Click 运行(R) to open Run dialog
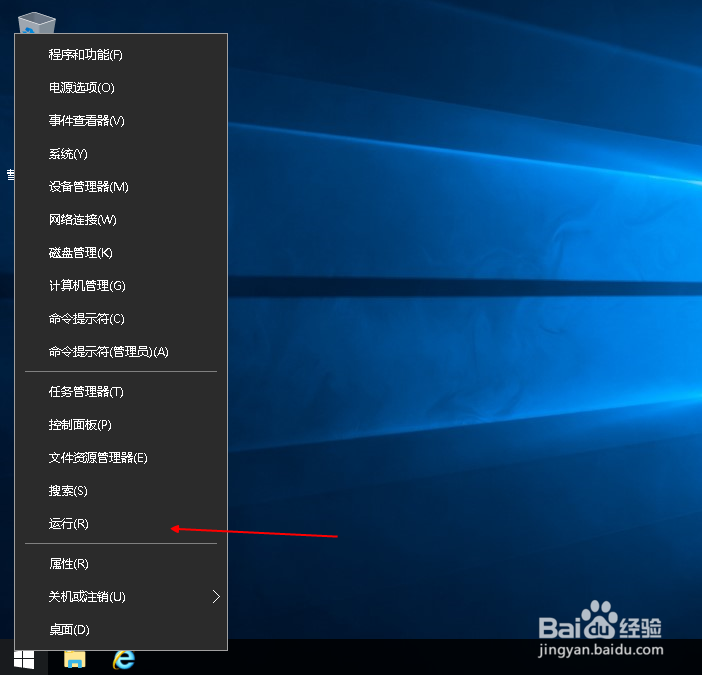 coord(121,524)
